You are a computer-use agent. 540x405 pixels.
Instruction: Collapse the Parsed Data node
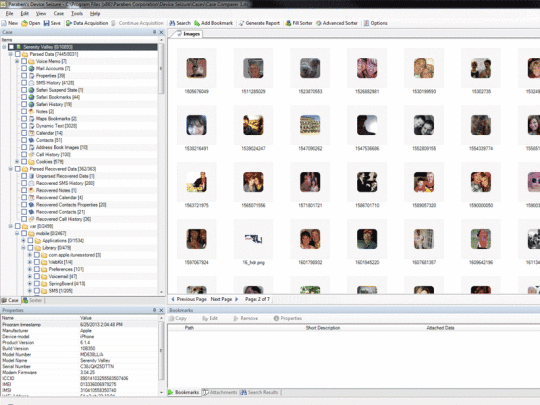pyautogui.click(x=11, y=54)
